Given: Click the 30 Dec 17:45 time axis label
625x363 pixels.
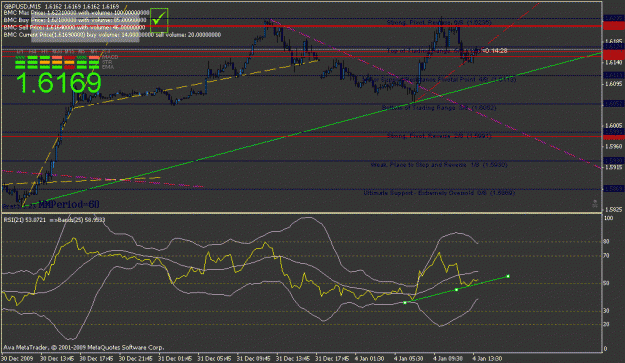Looking at the screenshot, I should pos(97,358).
